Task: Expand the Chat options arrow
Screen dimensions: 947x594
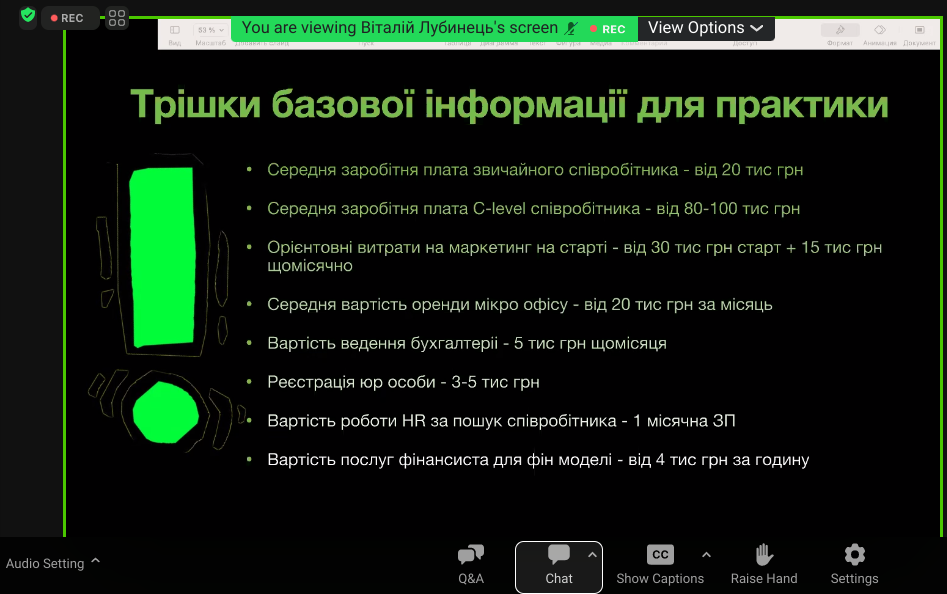Action: tap(591, 555)
